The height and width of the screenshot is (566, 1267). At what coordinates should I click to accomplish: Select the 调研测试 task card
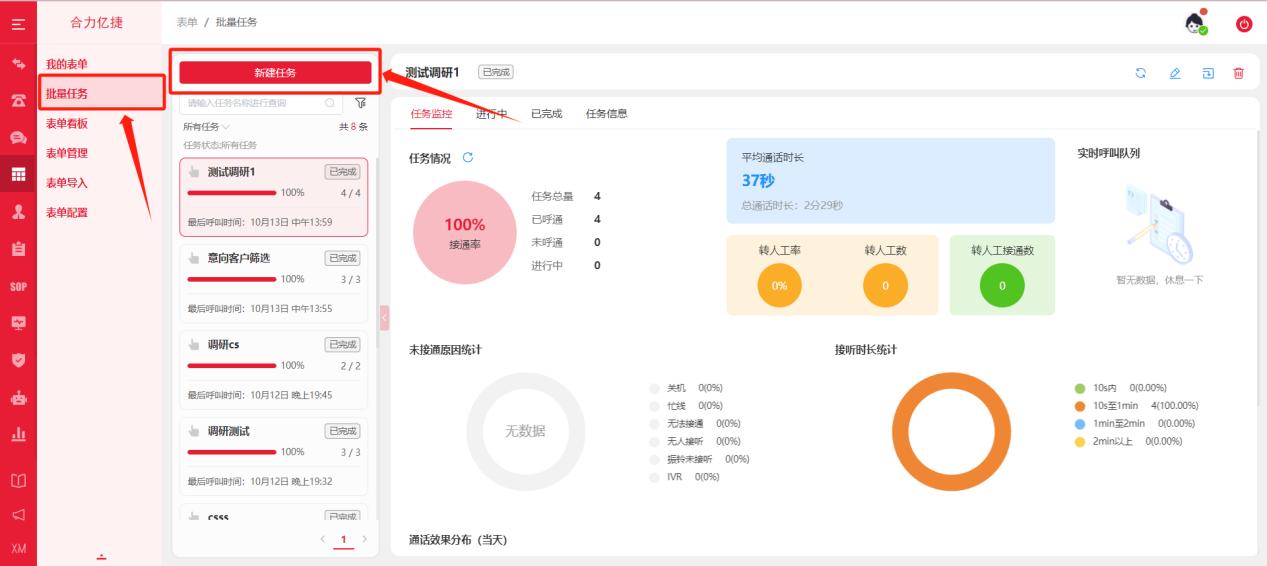click(x=273, y=457)
